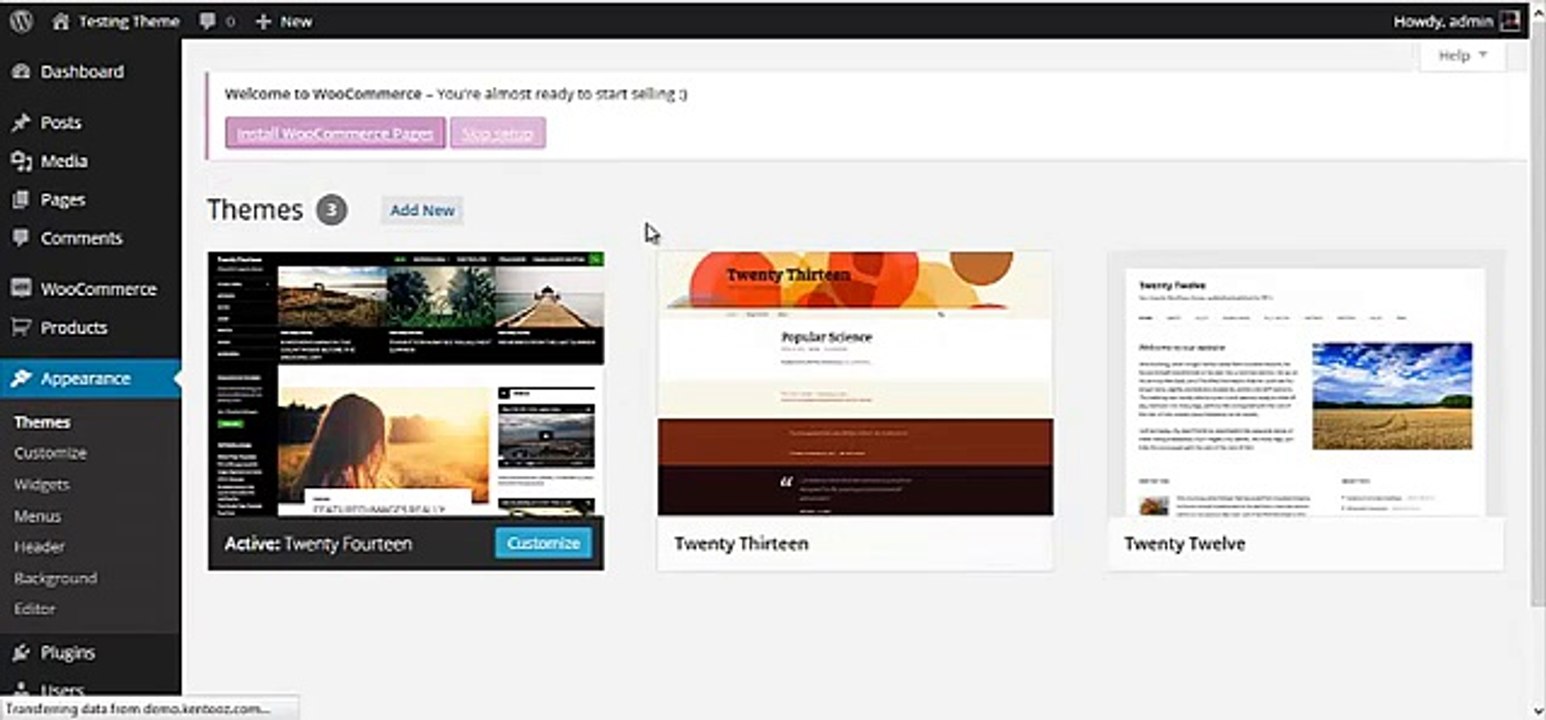This screenshot has width=1546, height=720.
Task: Click the Products cart icon
Action: click(21, 327)
